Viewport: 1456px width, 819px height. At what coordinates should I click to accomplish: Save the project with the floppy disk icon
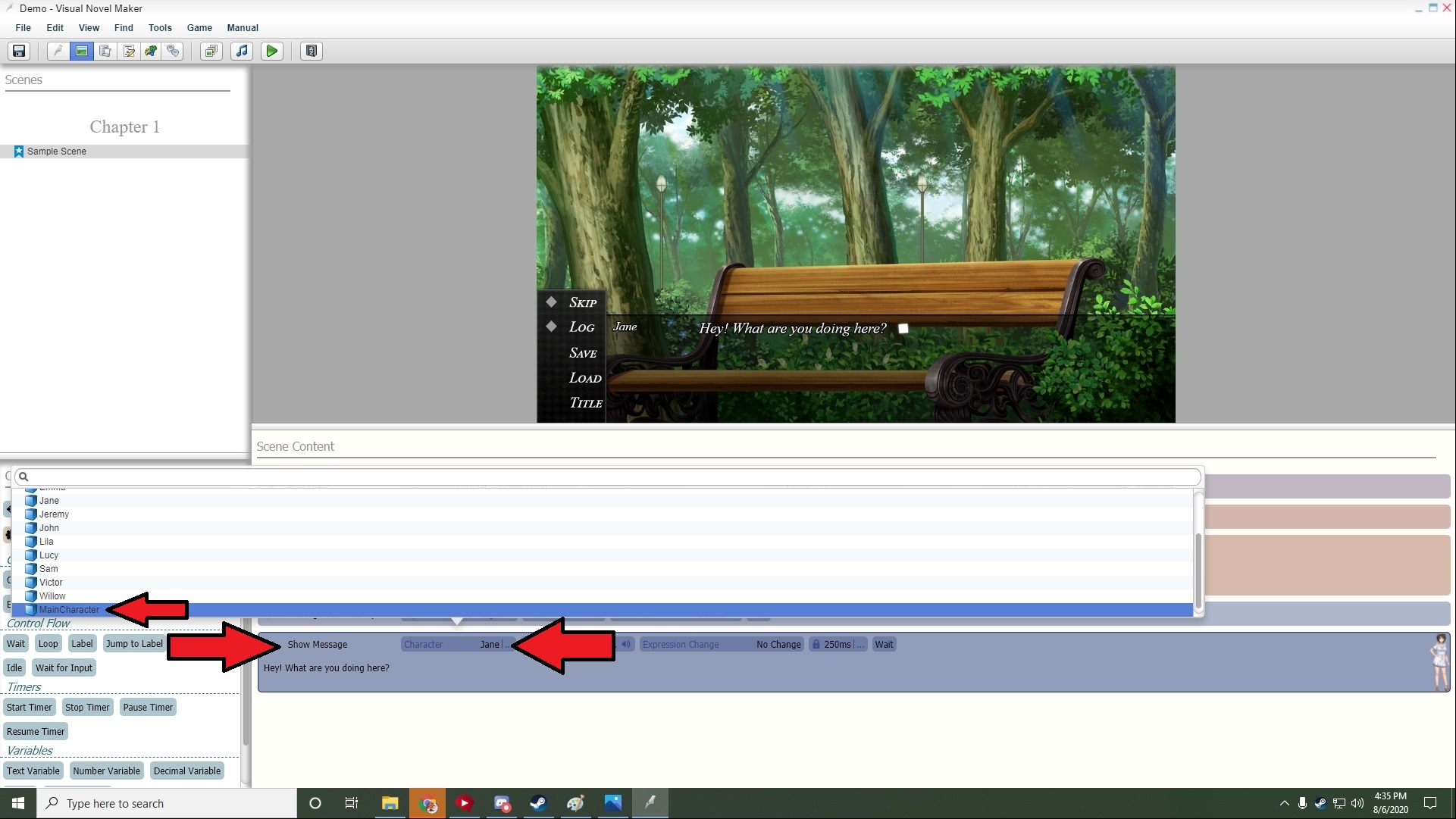point(19,51)
